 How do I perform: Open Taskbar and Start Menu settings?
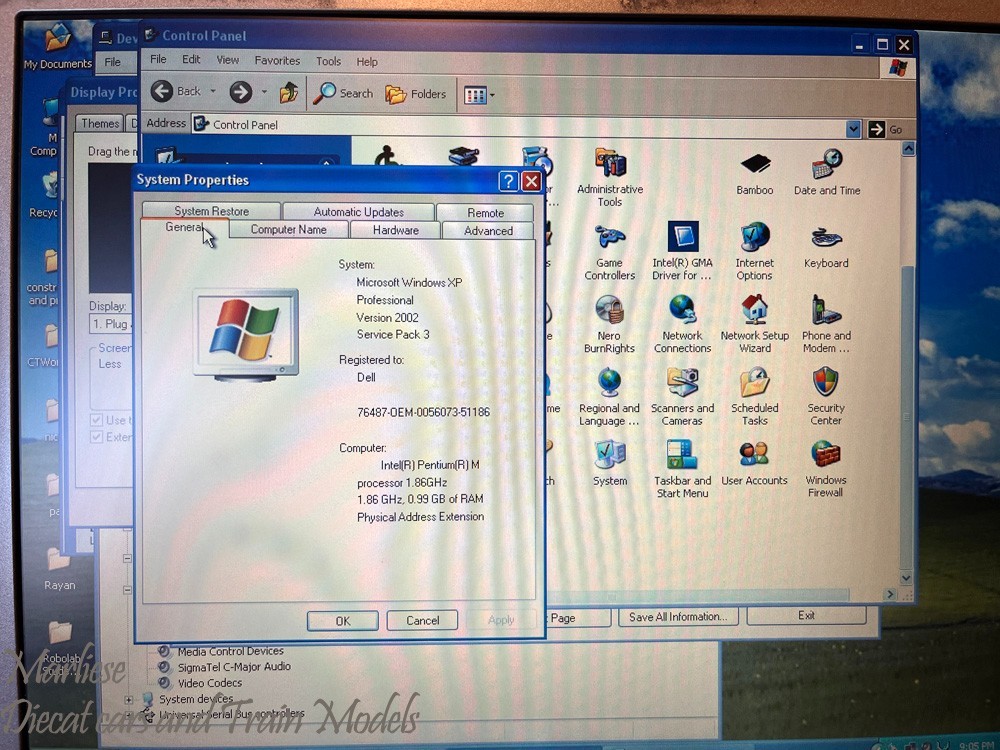[x=682, y=469]
